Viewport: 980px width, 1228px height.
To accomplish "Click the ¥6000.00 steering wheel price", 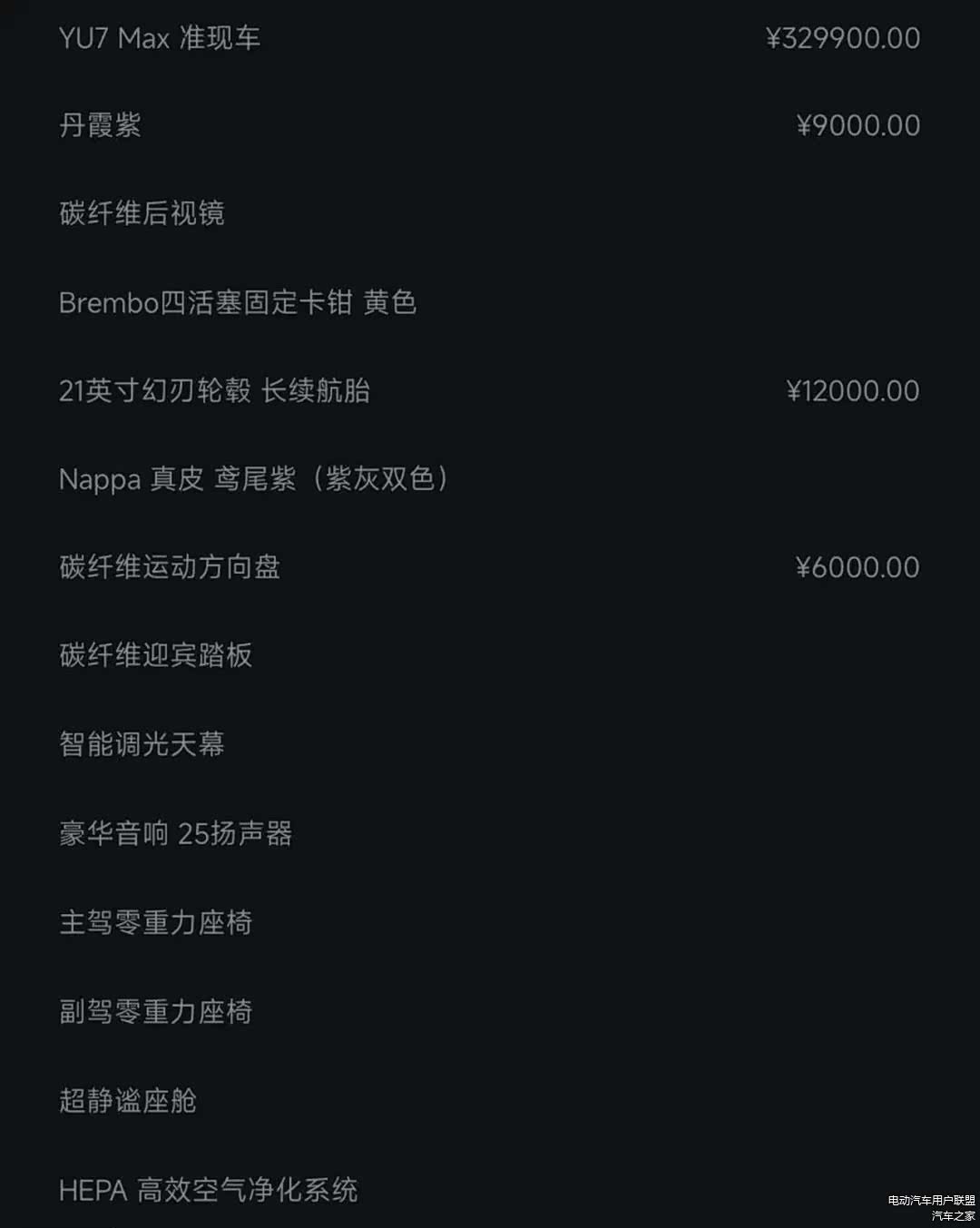I will pos(857,567).
